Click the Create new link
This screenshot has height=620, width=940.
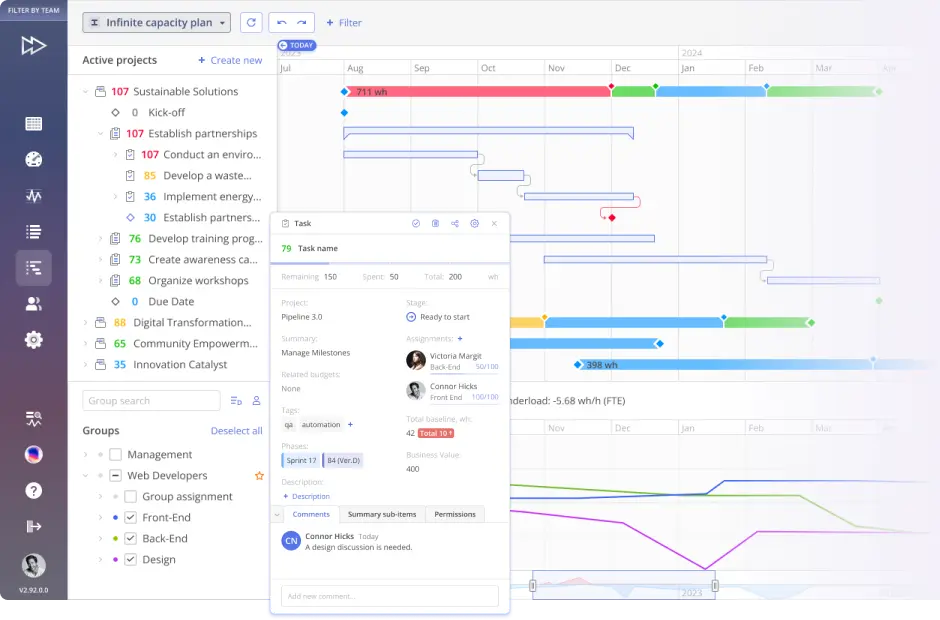pyautogui.click(x=230, y=60)
